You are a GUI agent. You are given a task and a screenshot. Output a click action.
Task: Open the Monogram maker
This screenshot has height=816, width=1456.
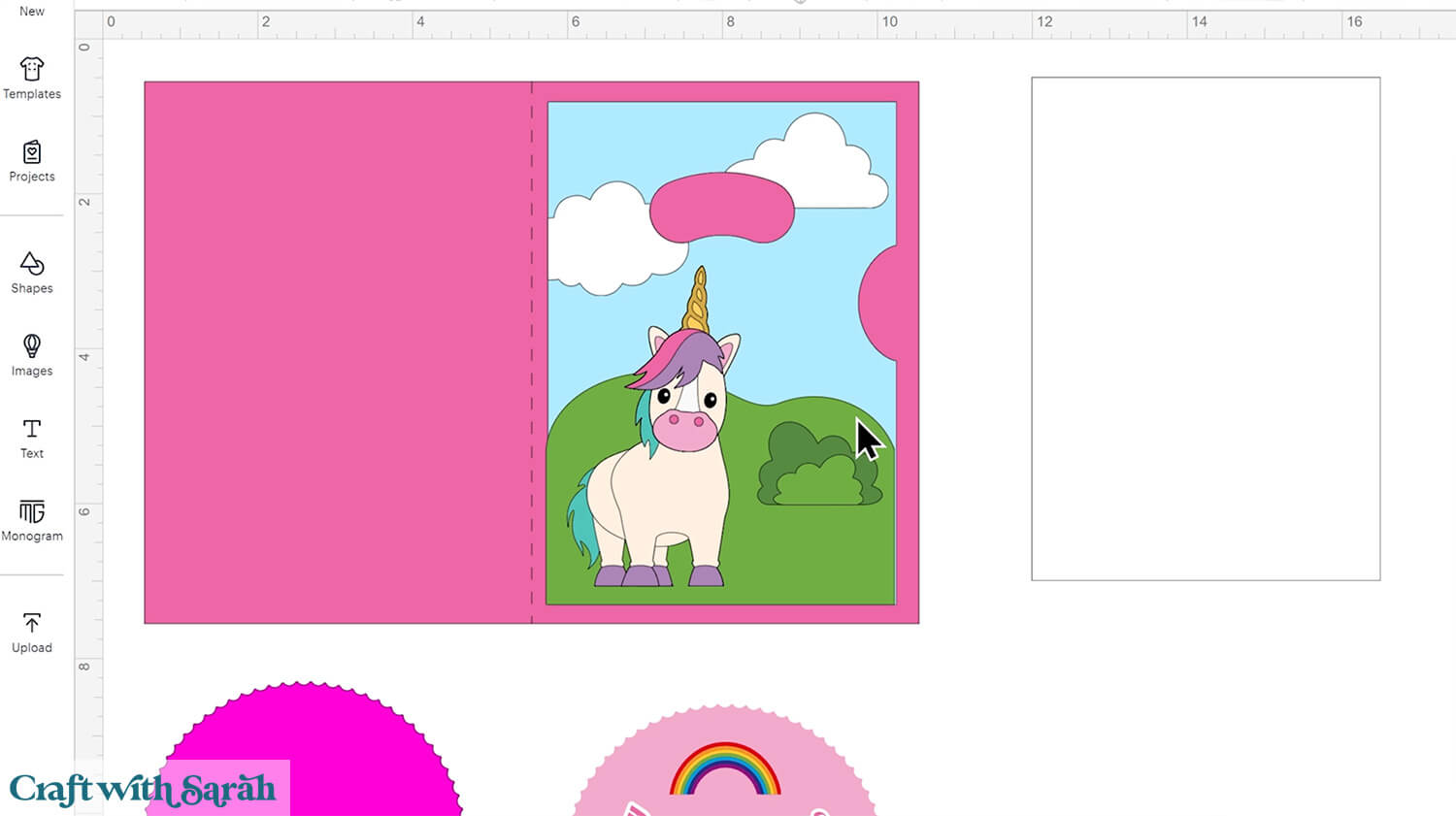(32, 520)
